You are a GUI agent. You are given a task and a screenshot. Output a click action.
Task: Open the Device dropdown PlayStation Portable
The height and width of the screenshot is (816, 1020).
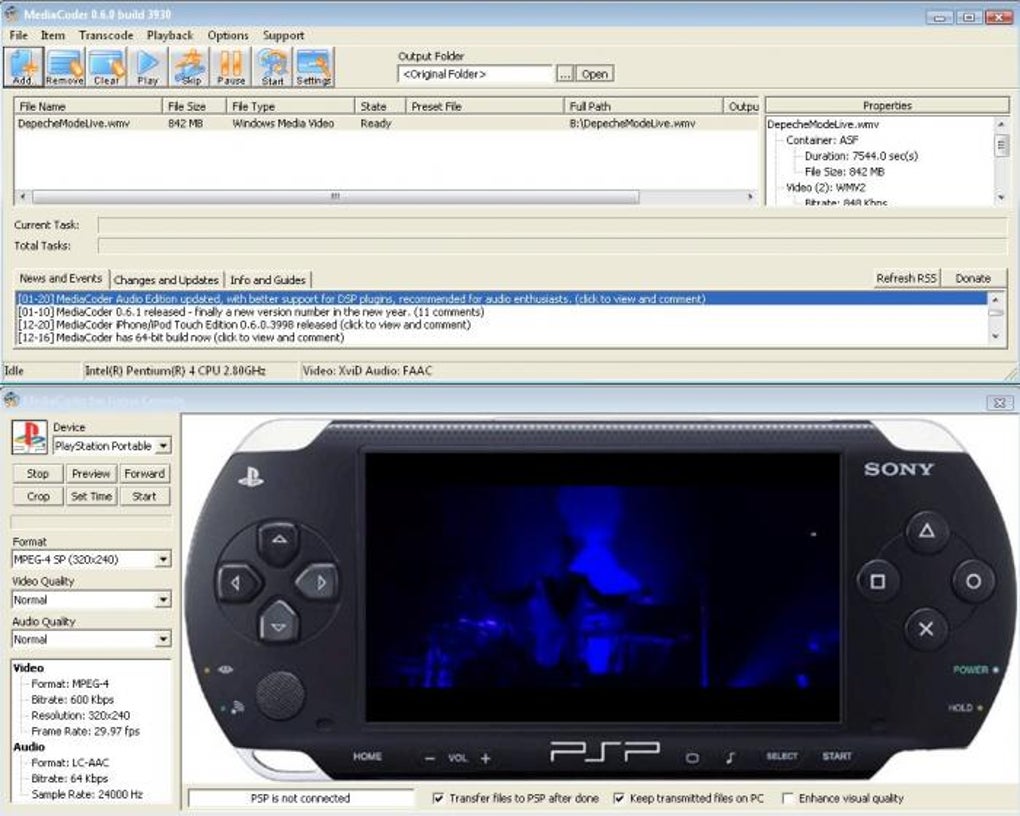[x=112, y=446]
